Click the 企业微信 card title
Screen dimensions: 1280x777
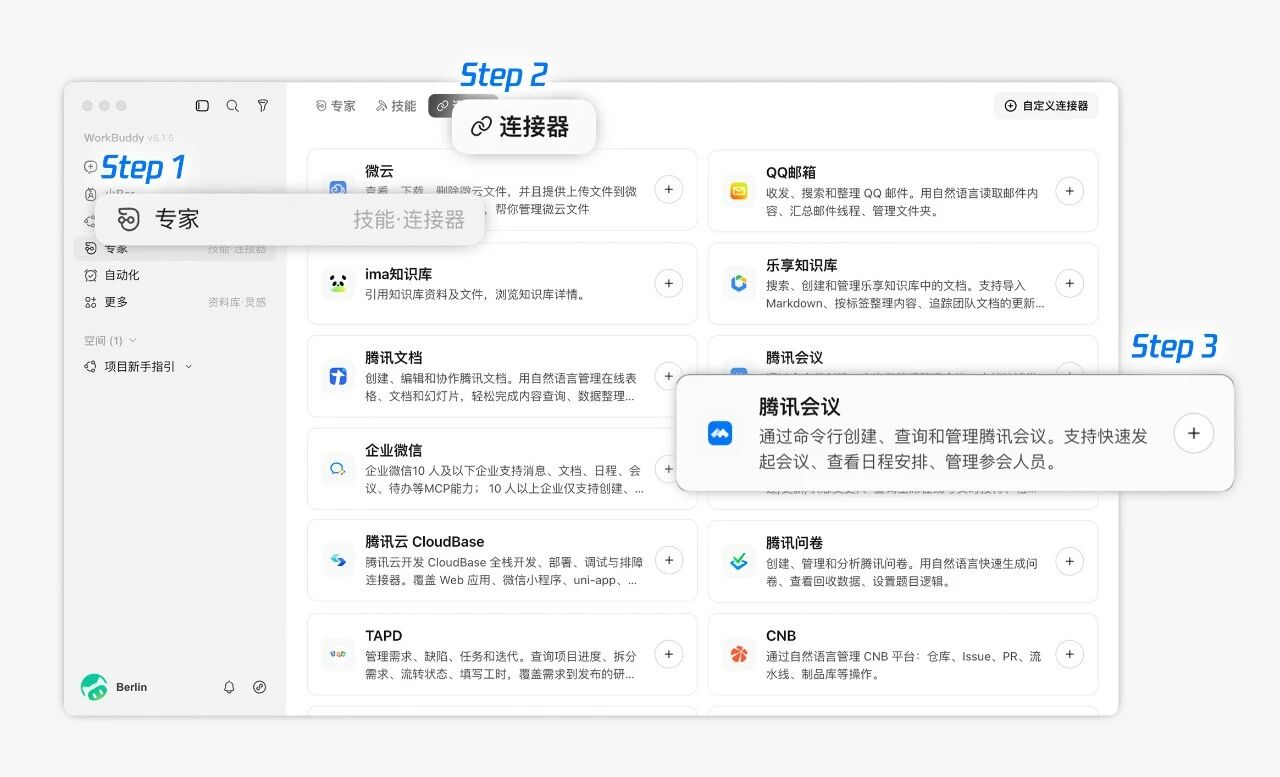[x=394, y=450]
